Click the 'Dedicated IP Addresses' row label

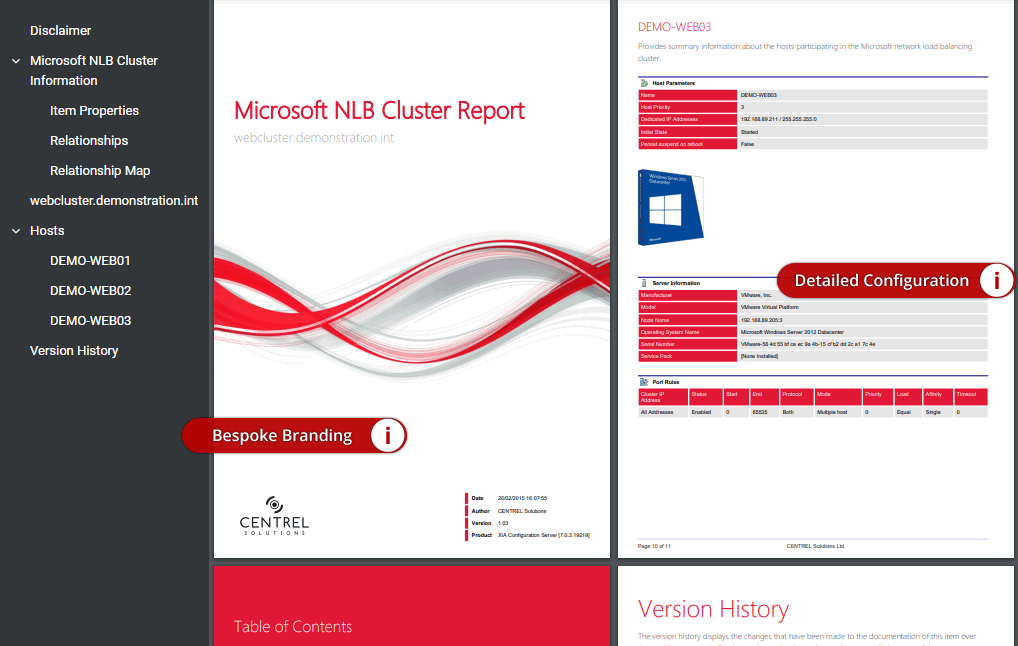click(688, 119)
